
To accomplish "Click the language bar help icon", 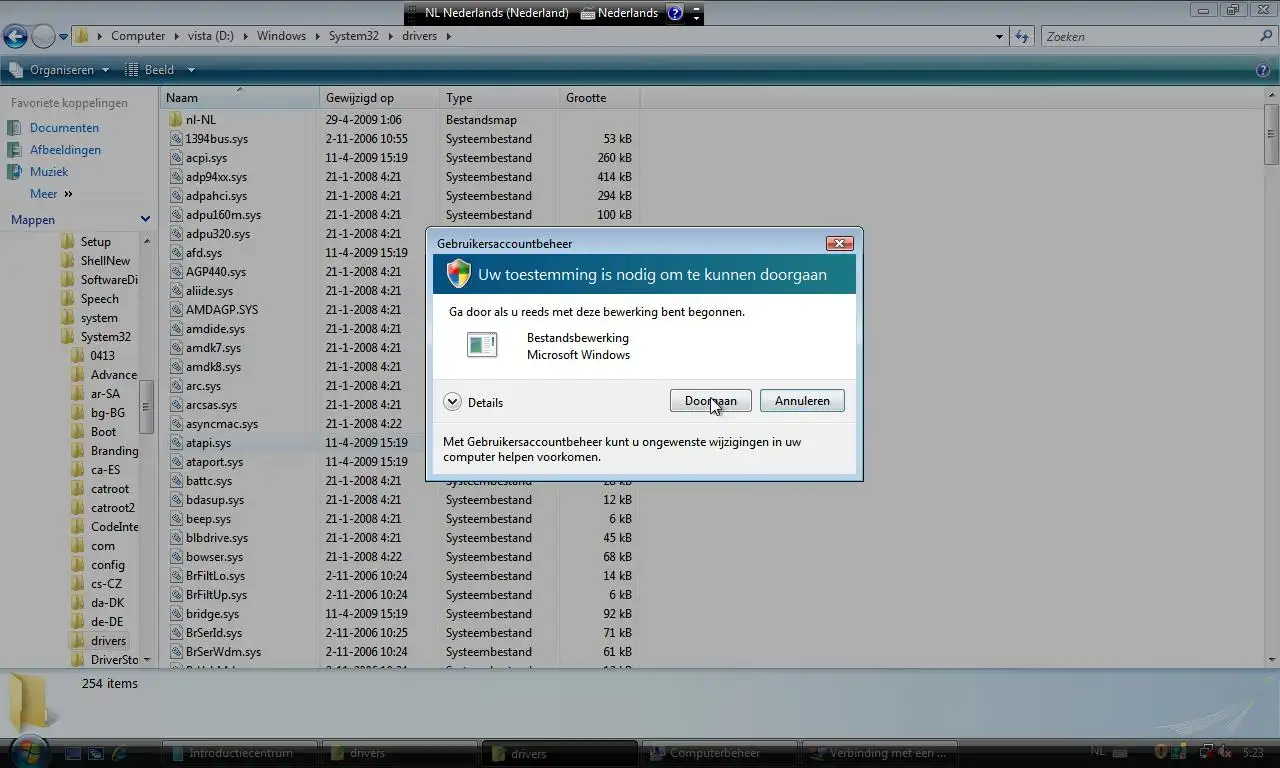I will pyautogui.click(x=675, y=13).
